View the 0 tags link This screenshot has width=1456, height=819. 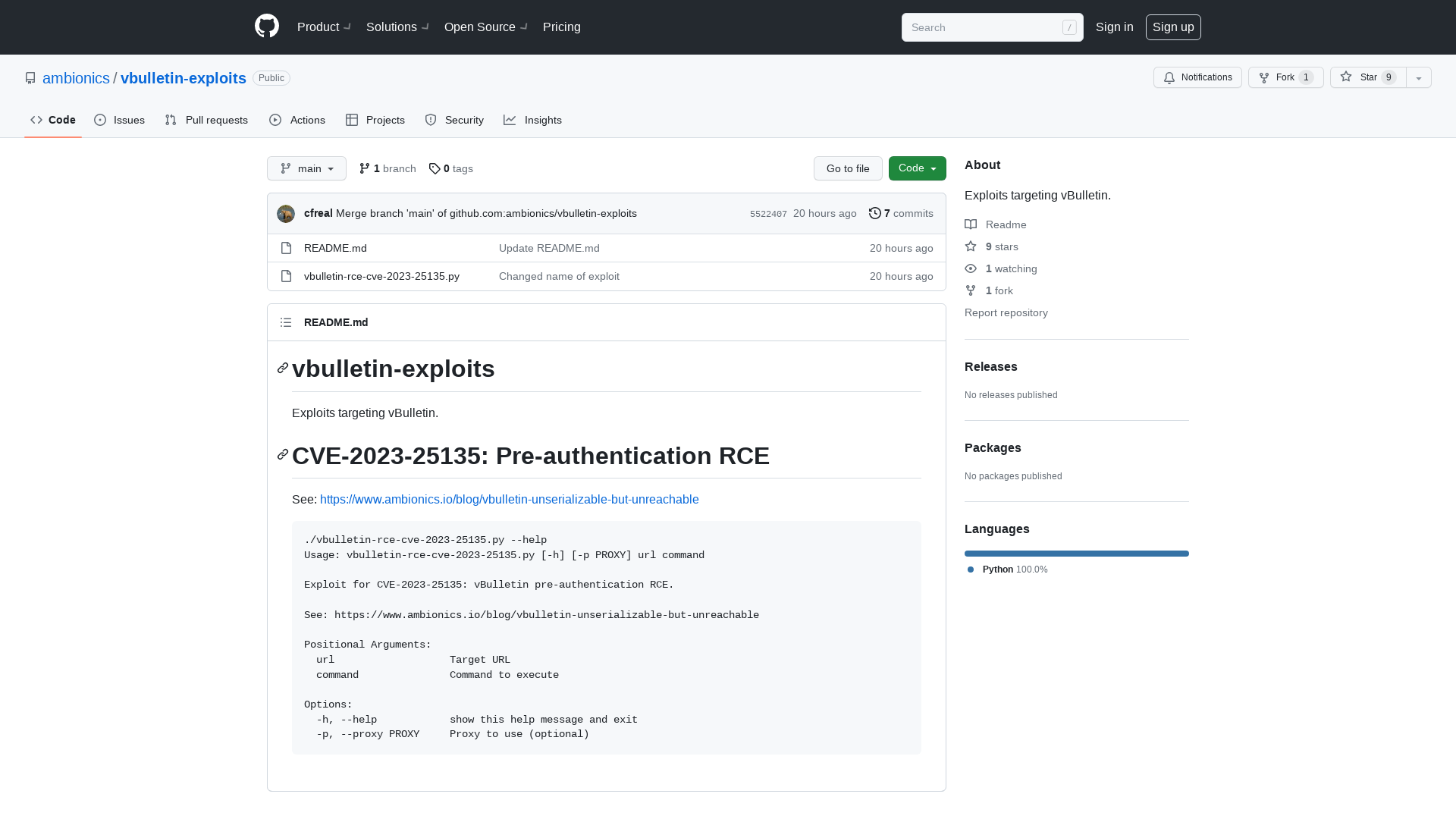(x=450, y=168)
